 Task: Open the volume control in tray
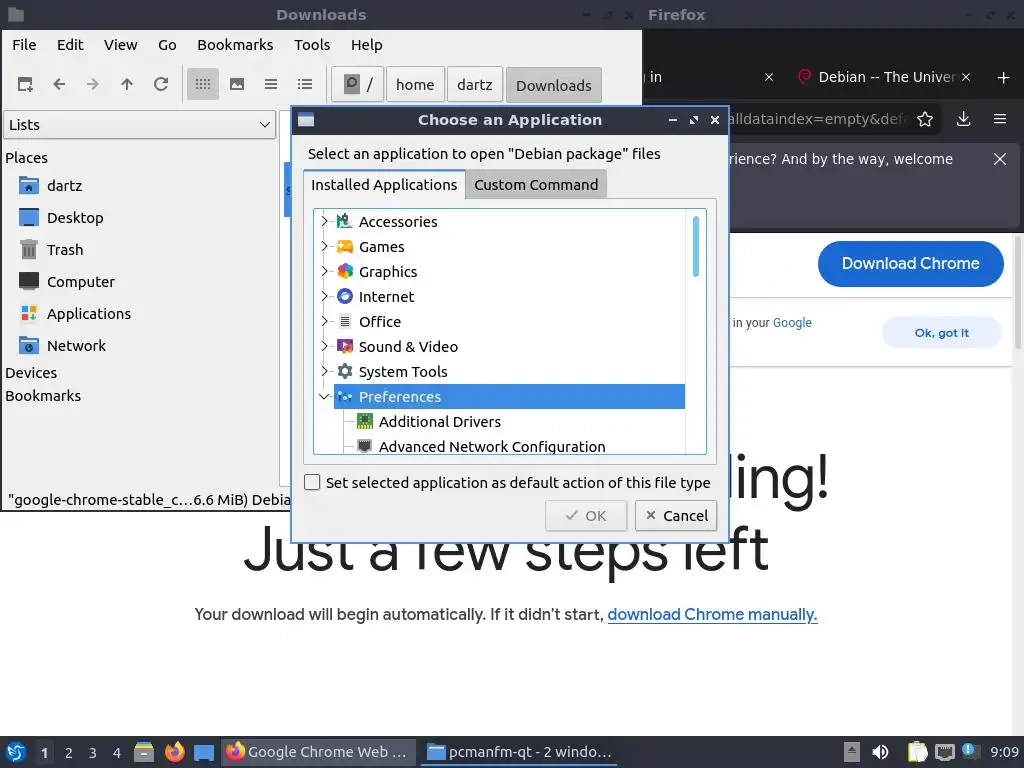tap(880, 752)
